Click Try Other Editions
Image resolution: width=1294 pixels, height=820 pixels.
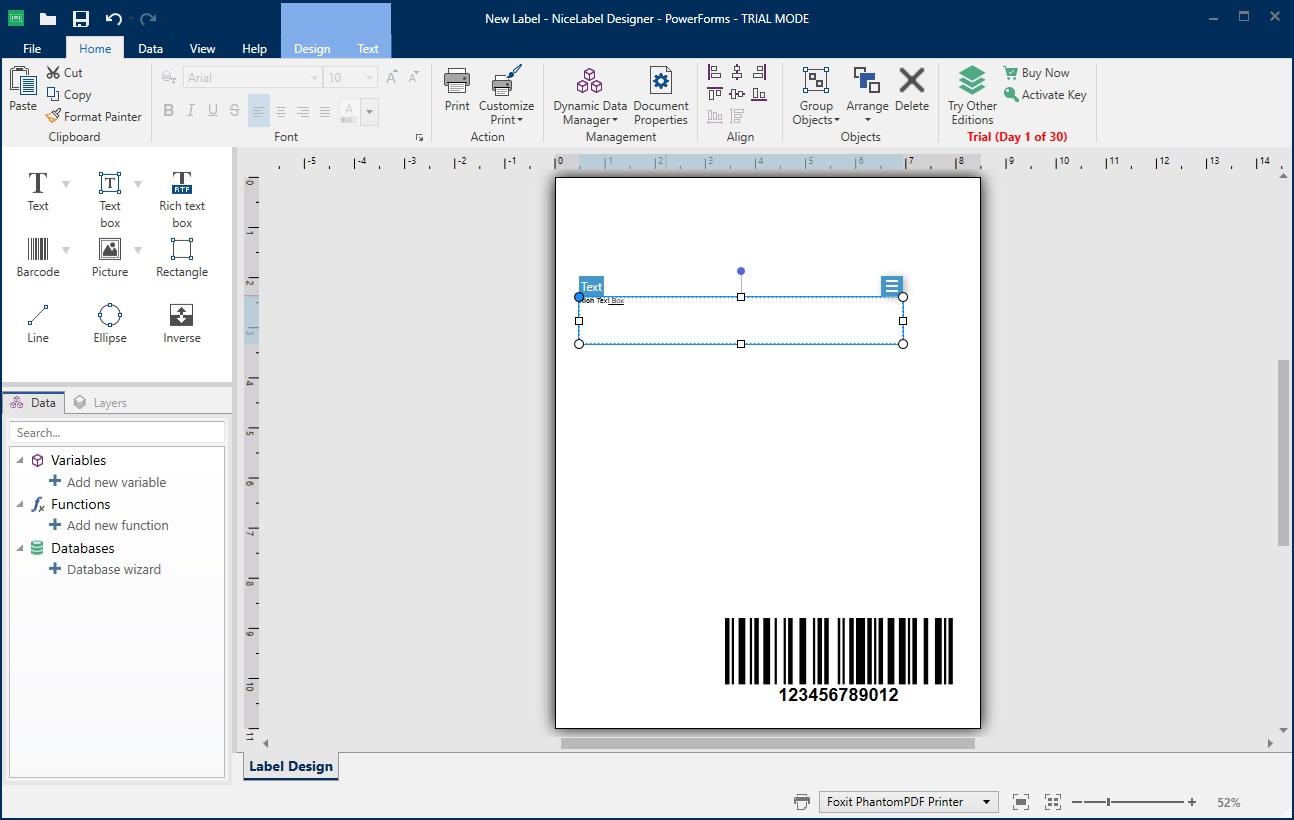click(973, 96)
